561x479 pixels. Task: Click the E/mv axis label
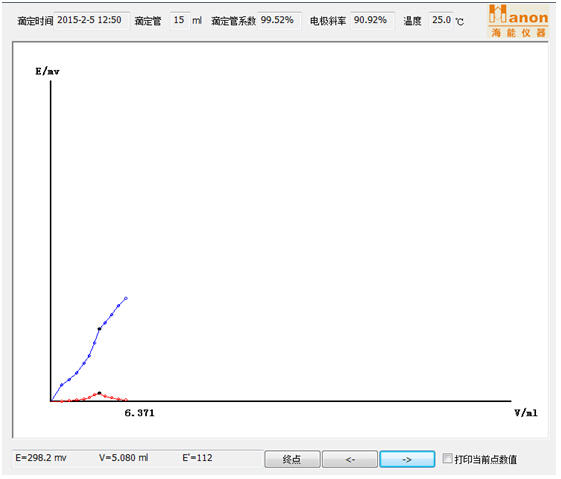tap(47, 71)
